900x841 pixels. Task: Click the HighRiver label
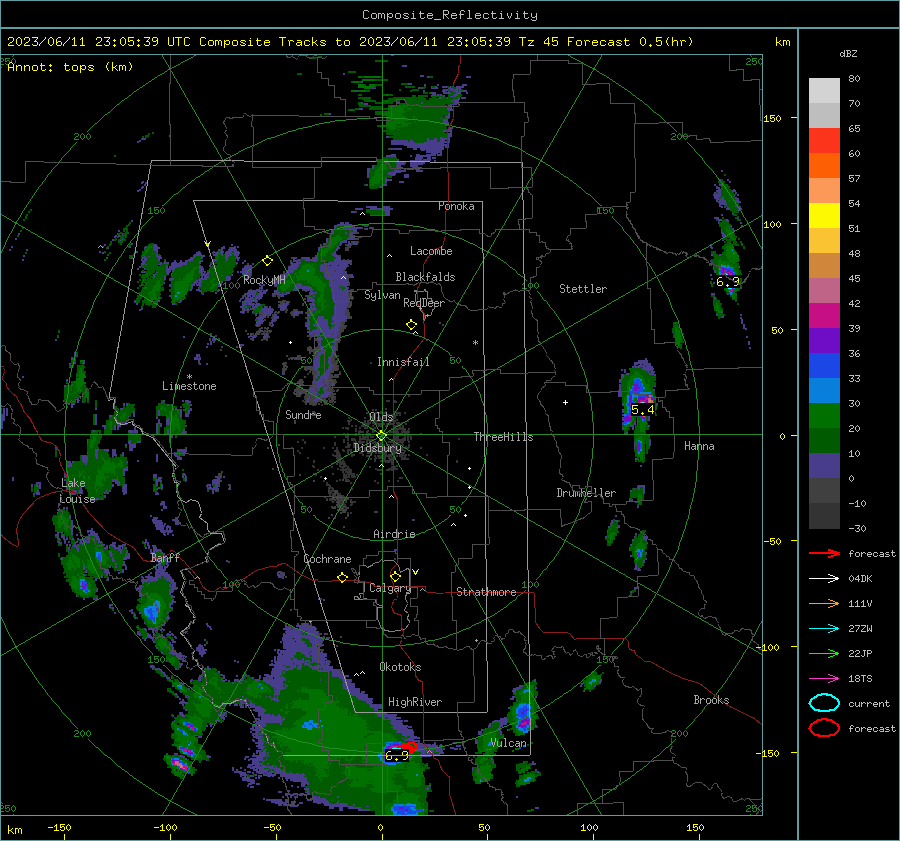click(415, 702)
